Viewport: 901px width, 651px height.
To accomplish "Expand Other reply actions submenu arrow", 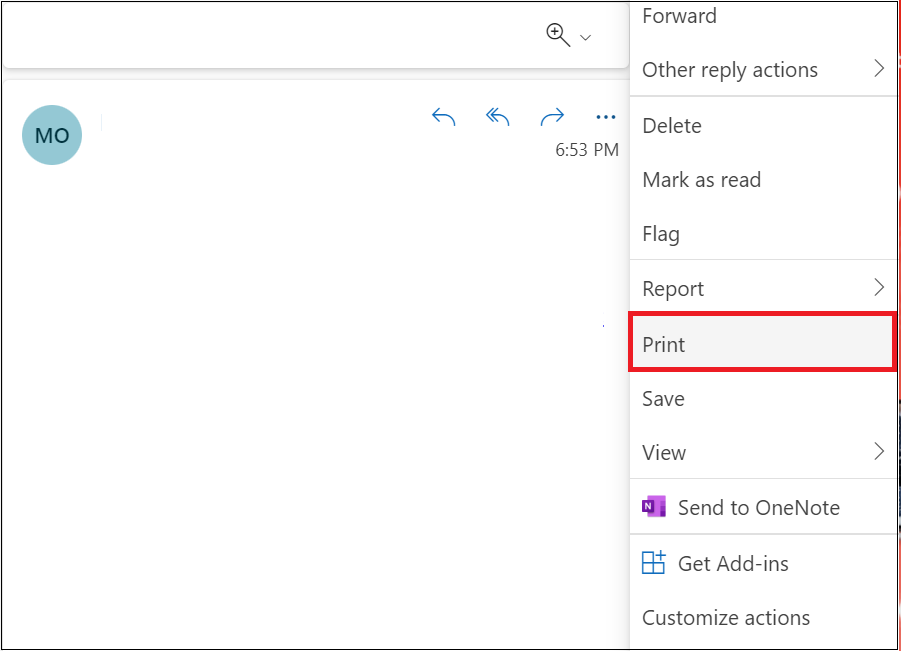I will [x=879, y=68].
